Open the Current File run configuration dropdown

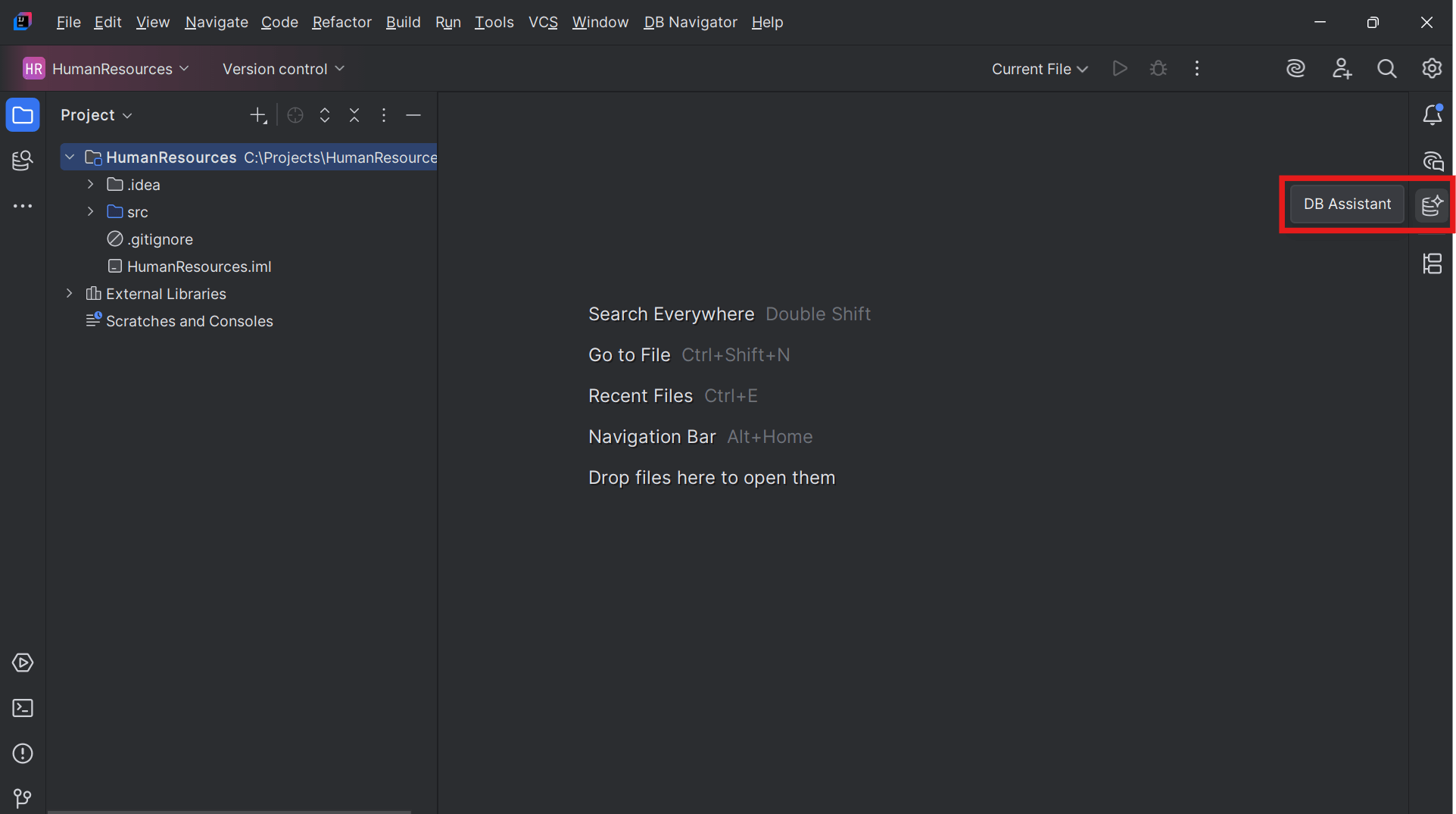(1038, 68)
